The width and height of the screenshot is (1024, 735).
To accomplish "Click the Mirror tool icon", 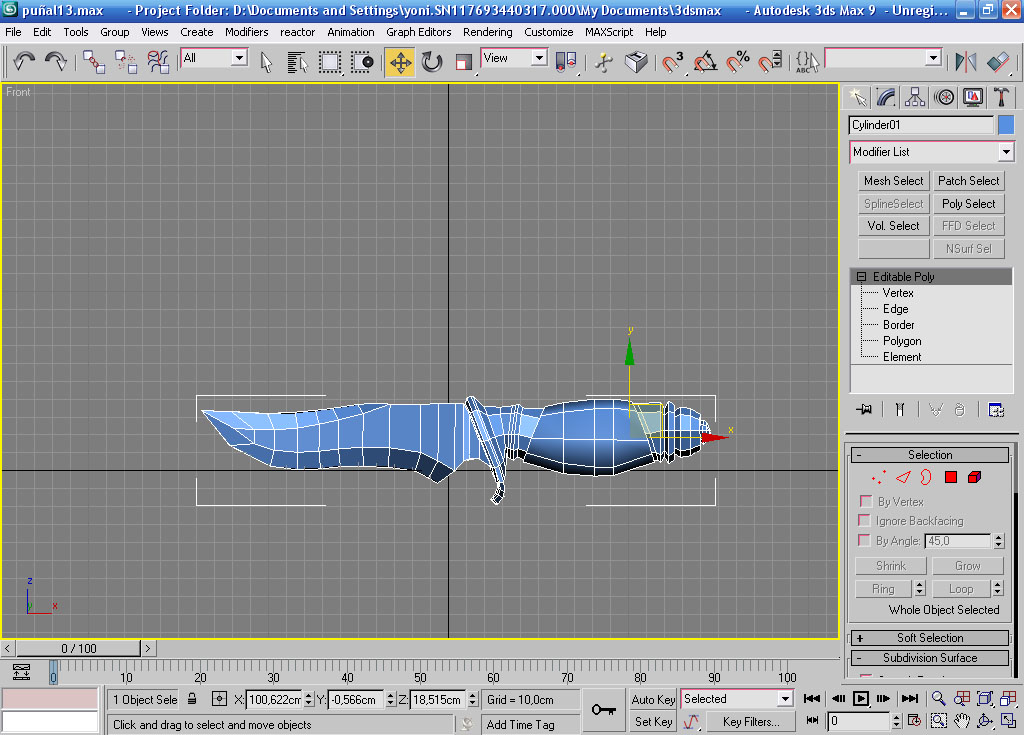I will pos(966,62).
